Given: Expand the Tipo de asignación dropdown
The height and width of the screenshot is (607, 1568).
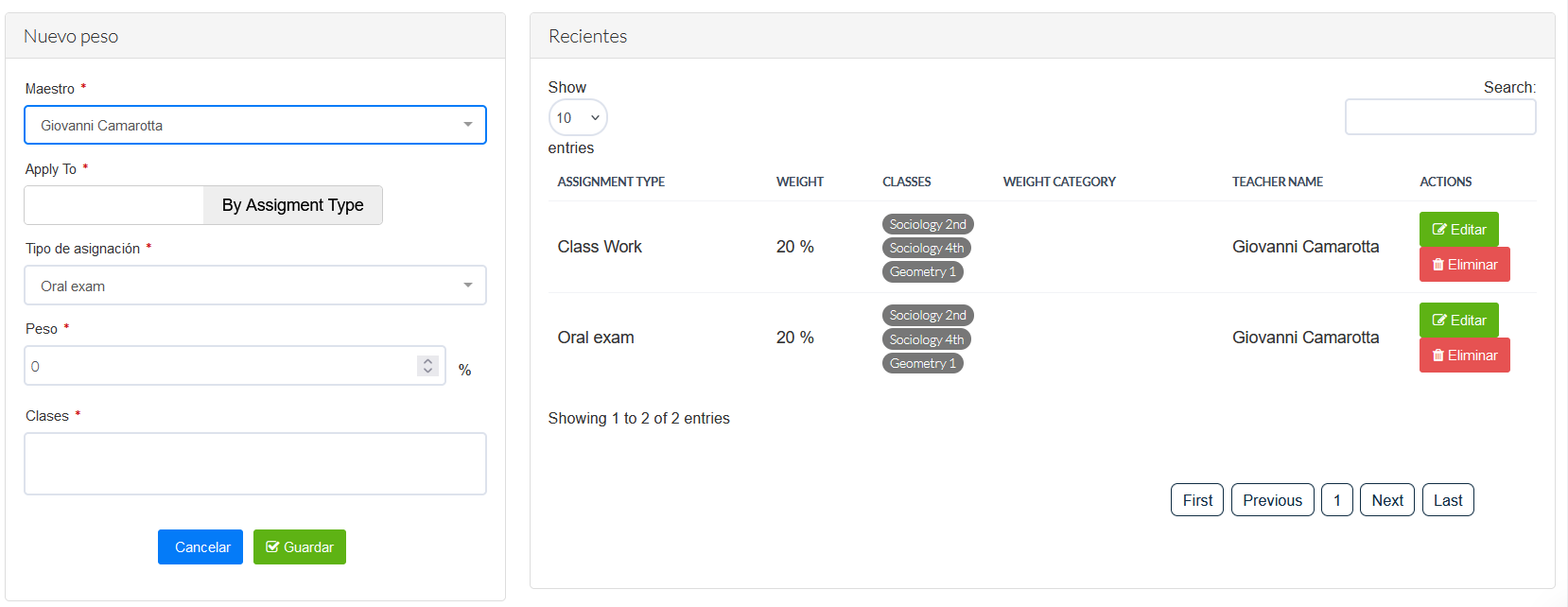Looking at the screenshot, I should tap(255, 286).
